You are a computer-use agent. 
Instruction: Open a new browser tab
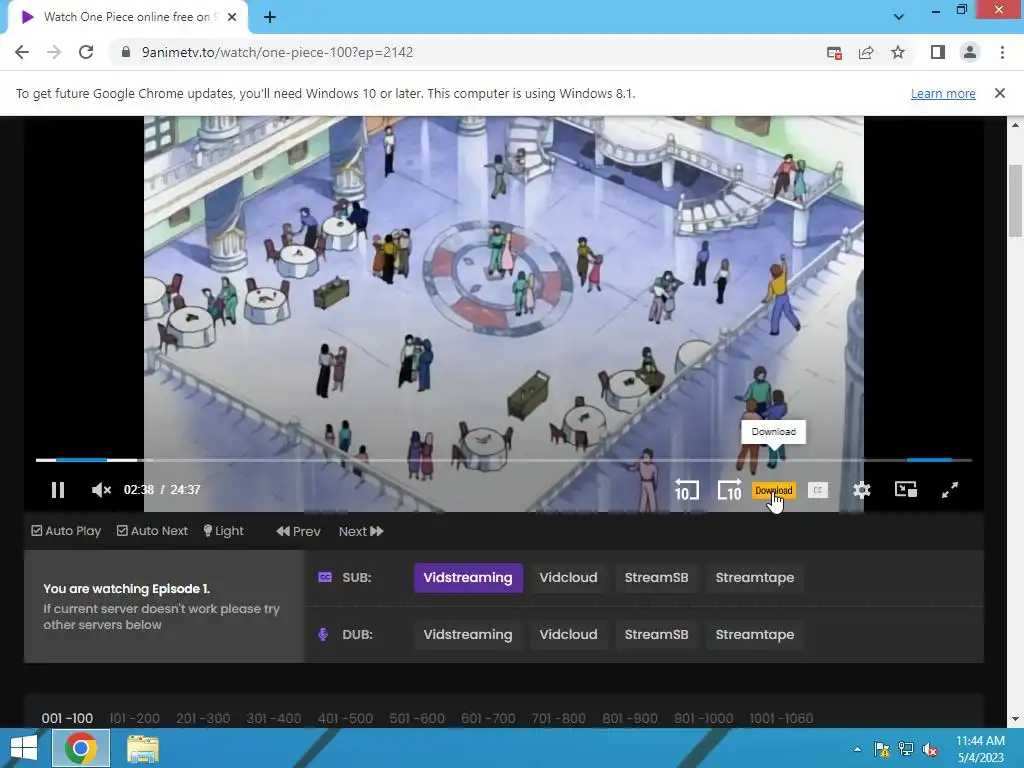(270, 18)
